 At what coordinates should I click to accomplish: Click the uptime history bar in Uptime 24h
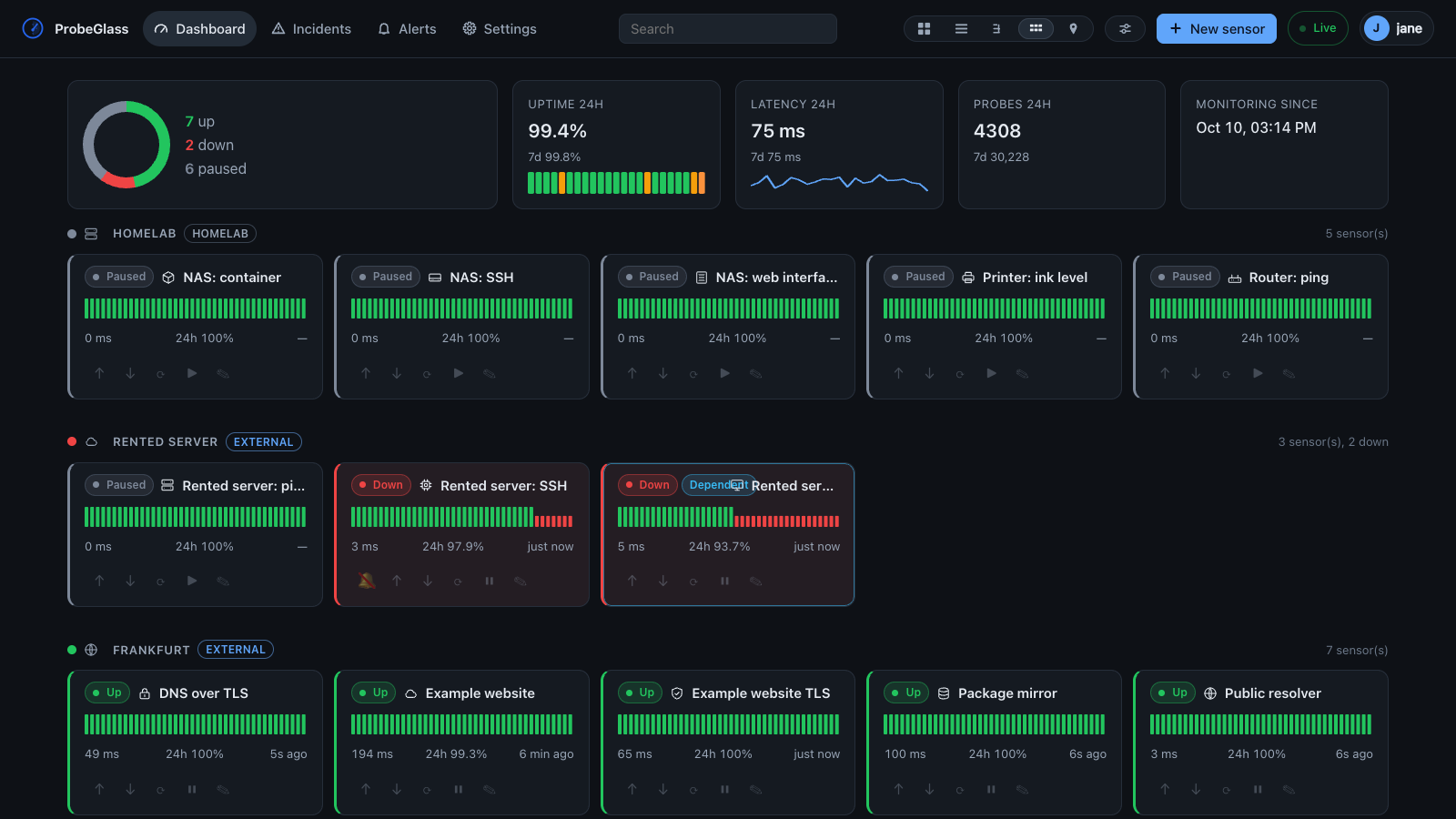(x=617, y=183)
